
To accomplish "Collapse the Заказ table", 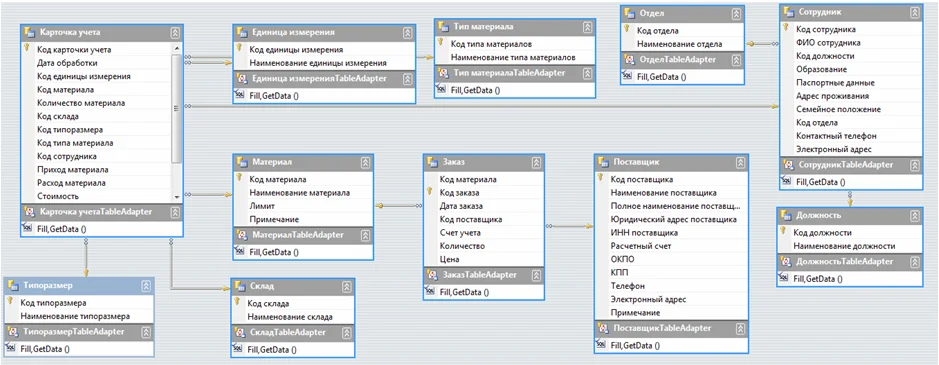I will point(537,162).
